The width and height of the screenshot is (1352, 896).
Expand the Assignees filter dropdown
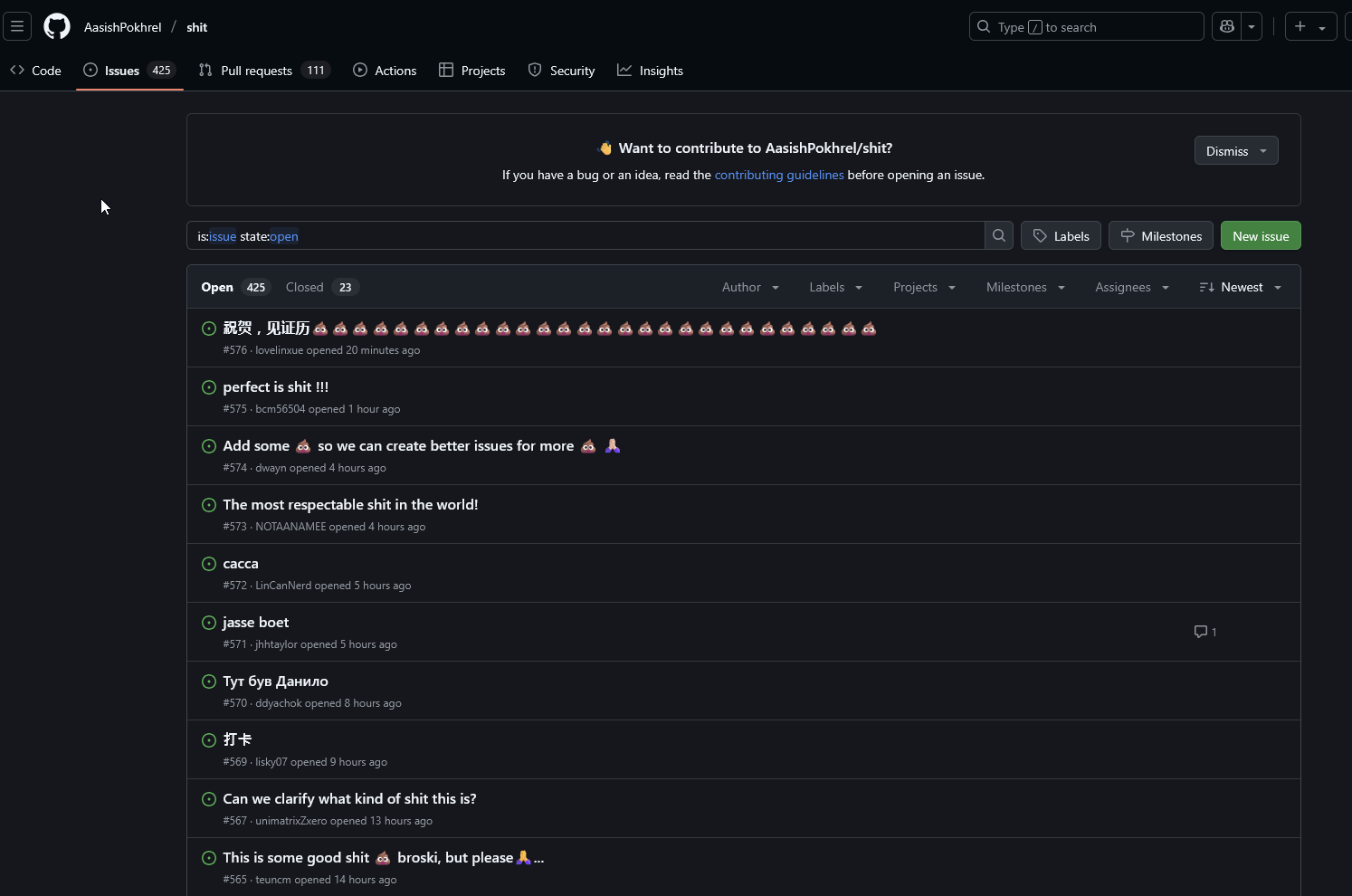[1130, 287]
